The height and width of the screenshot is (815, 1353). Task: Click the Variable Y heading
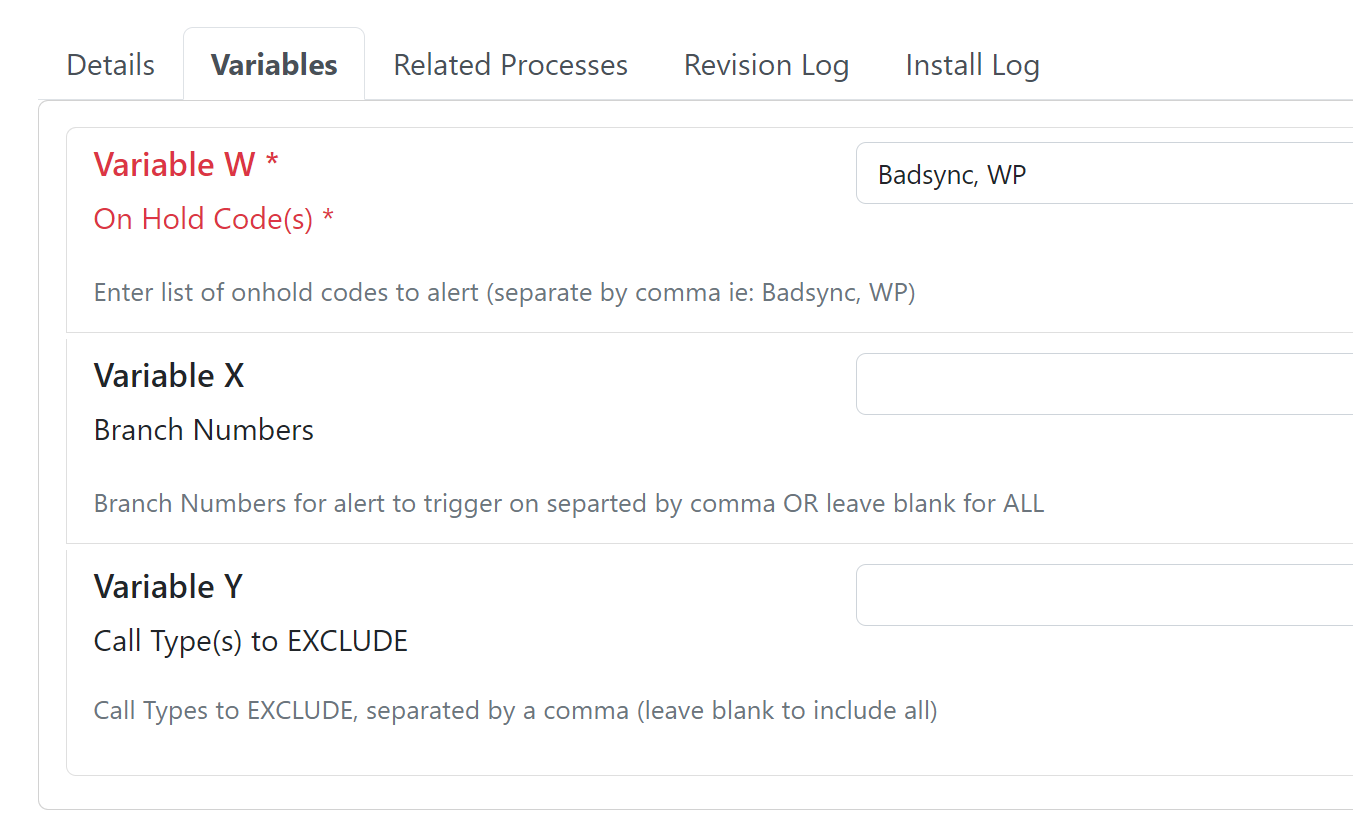tap(168, 587)
